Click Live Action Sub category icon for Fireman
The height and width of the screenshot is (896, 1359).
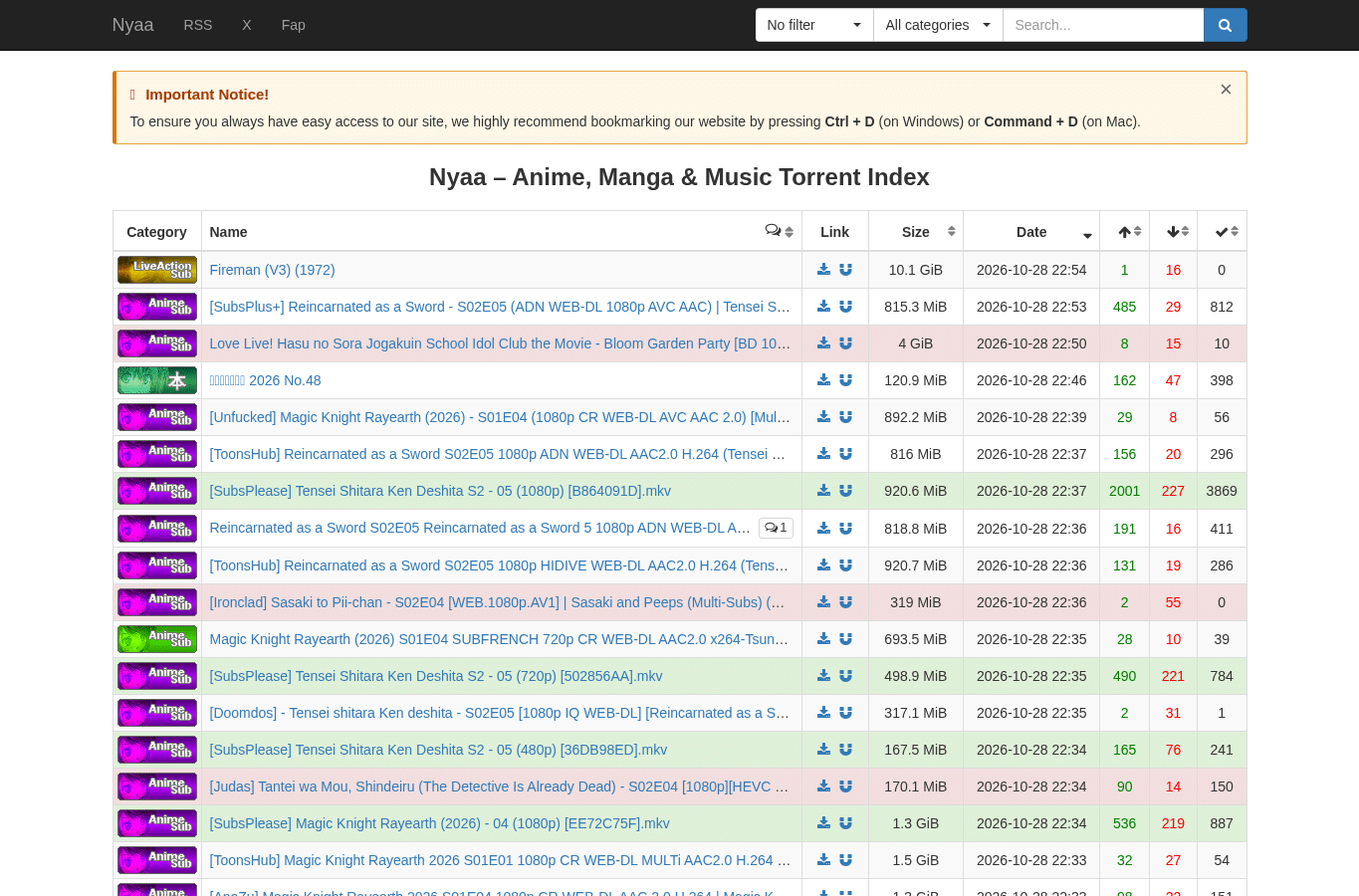click(157, 270)
